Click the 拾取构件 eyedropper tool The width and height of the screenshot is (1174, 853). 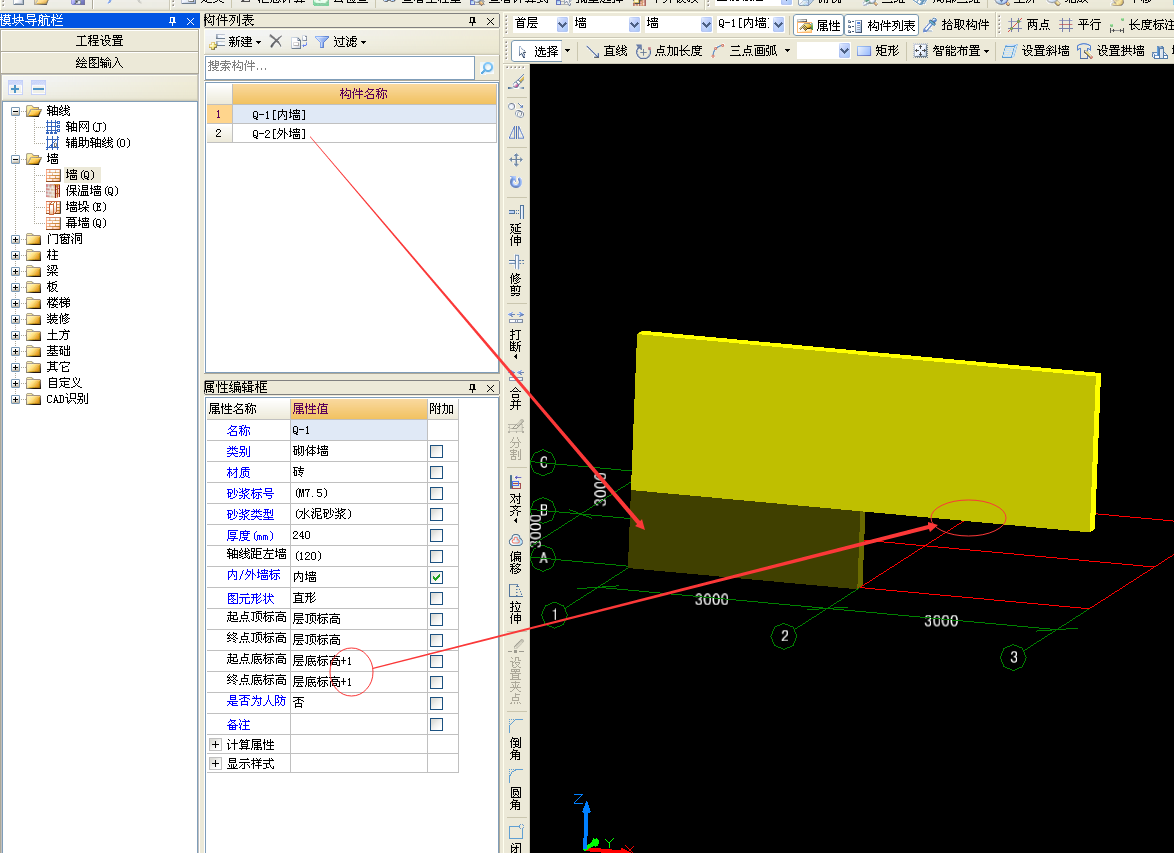point(955,25)
